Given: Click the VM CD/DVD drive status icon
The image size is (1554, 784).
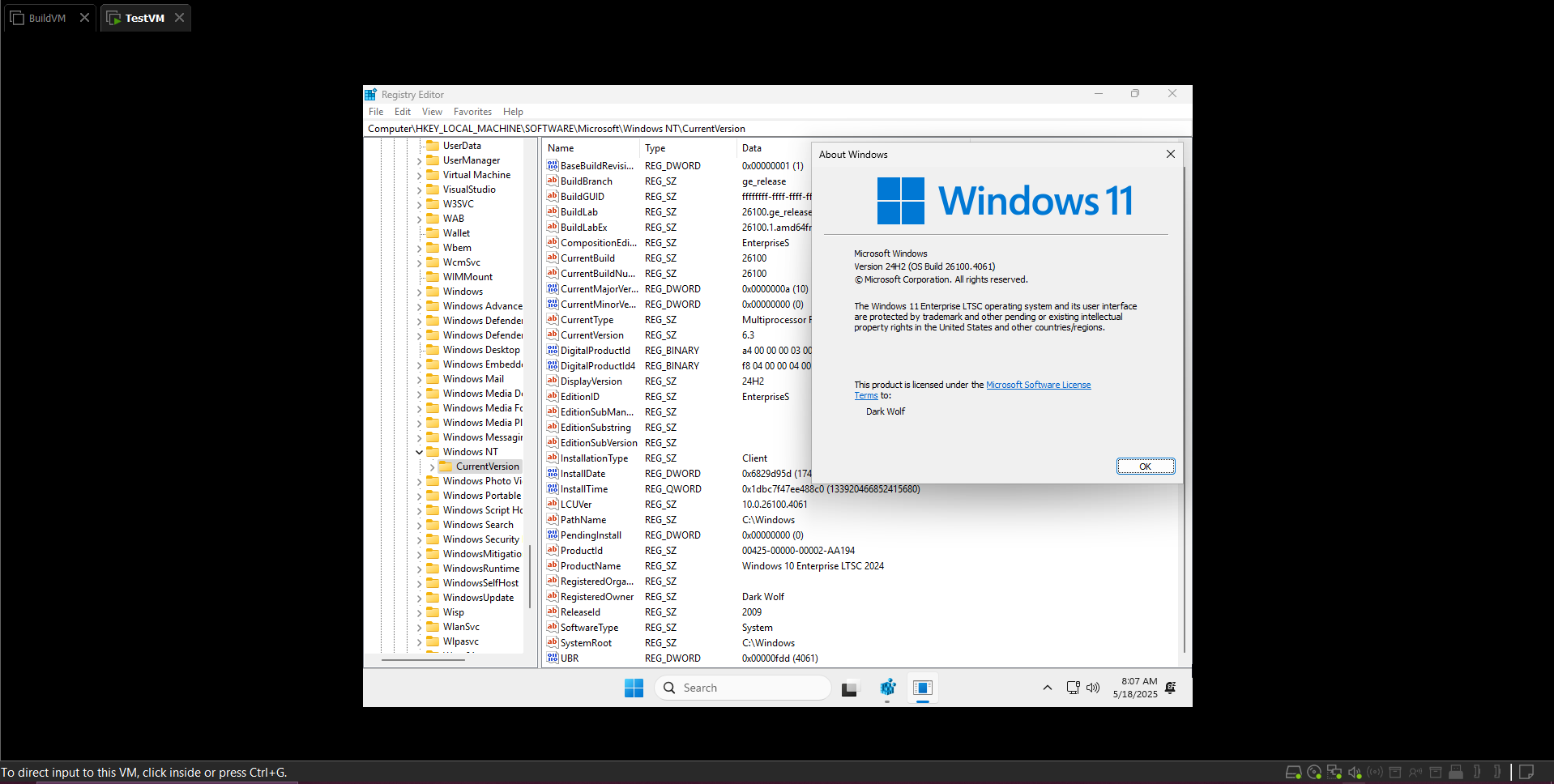Looking at the screenshot, I should pos(1314,772).
